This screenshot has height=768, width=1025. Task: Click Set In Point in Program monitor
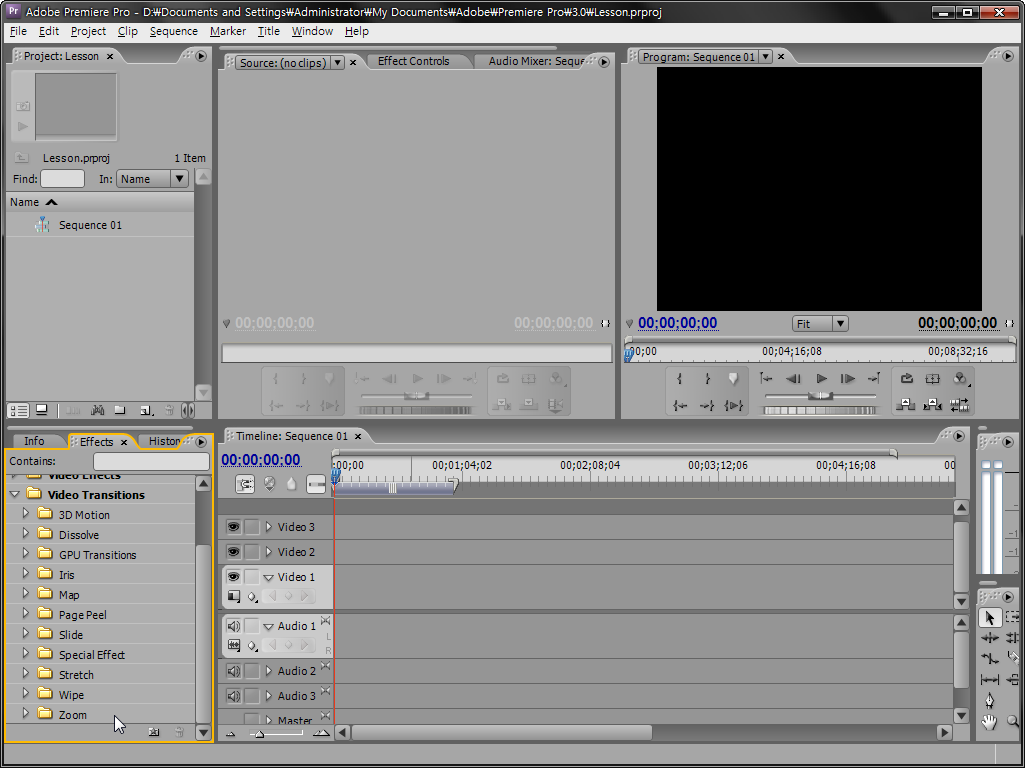680,379
